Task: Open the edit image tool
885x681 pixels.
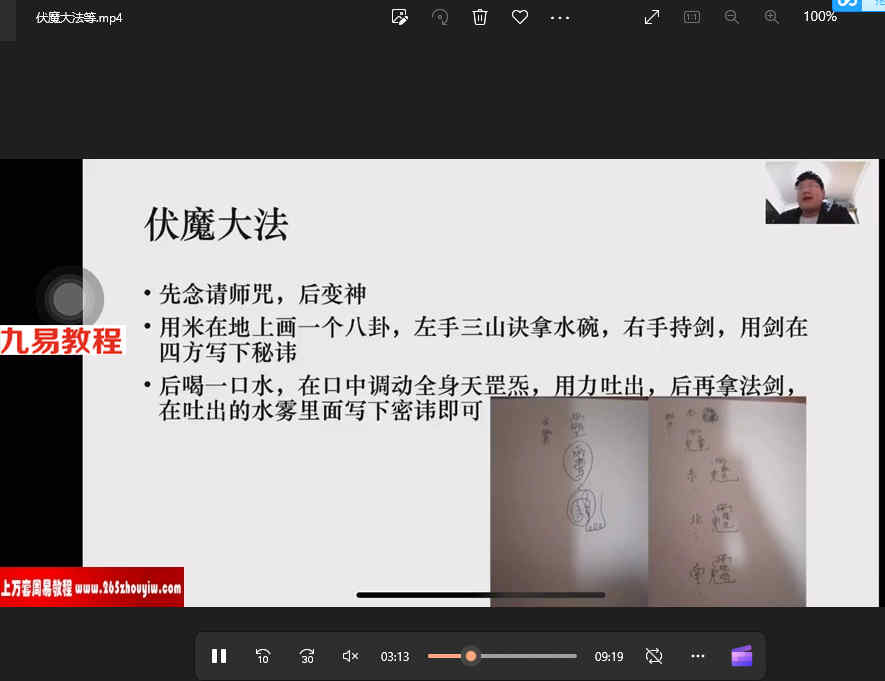Action: coord(400,17)
